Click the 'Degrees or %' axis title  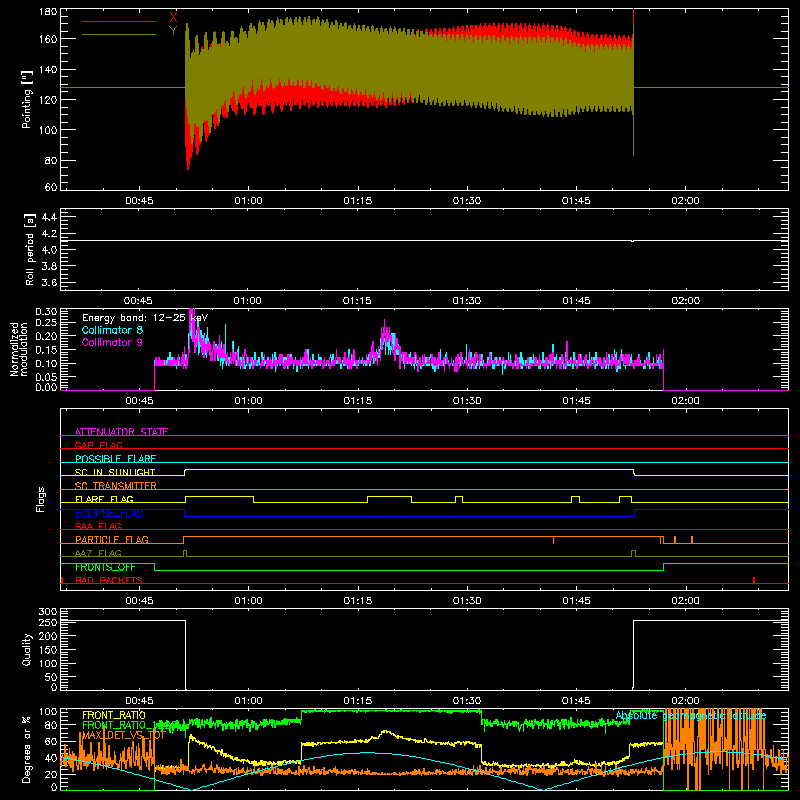tap(27, 749)
